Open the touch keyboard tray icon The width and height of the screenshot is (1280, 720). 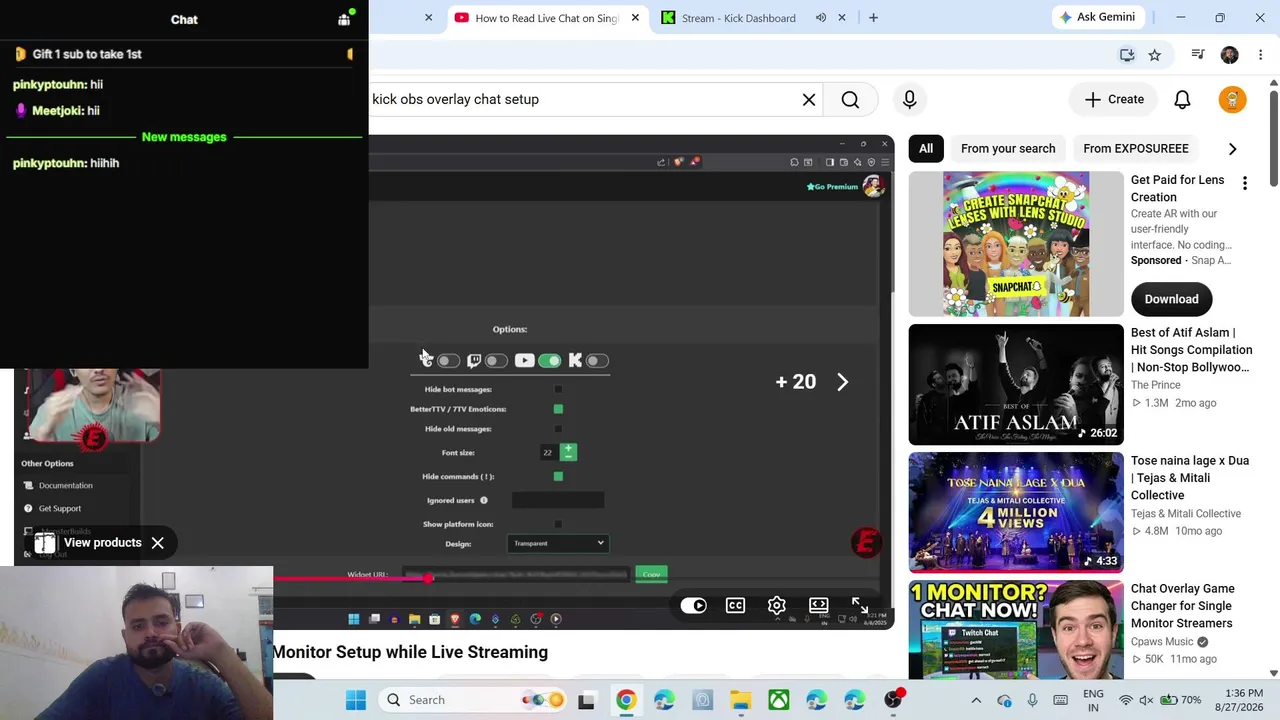(1060, 700)
